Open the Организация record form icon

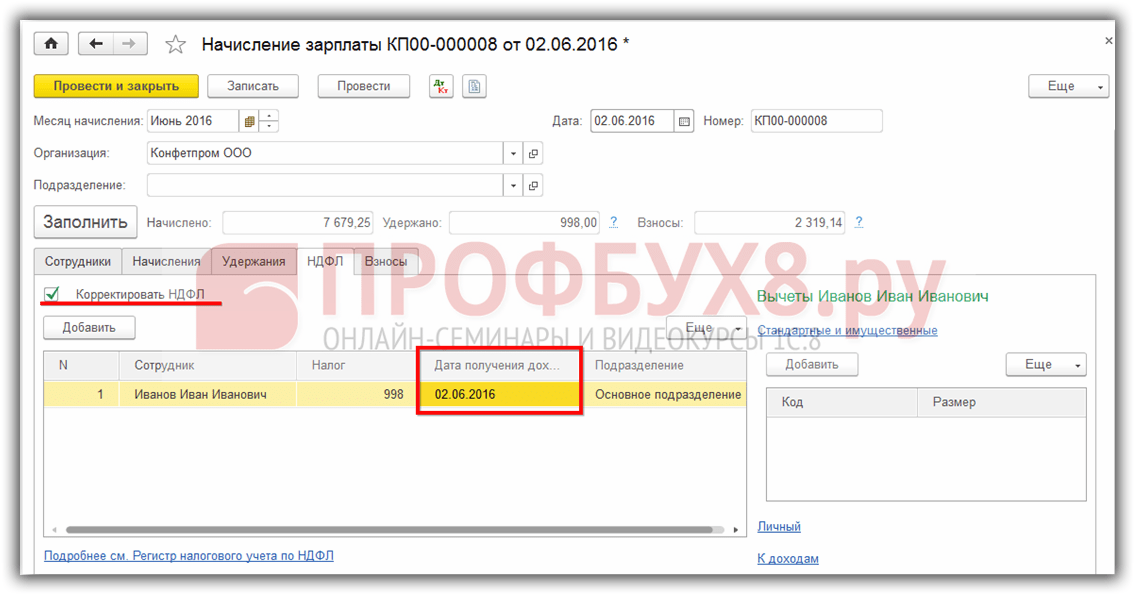pyautogui.click(x=533, y=153)
